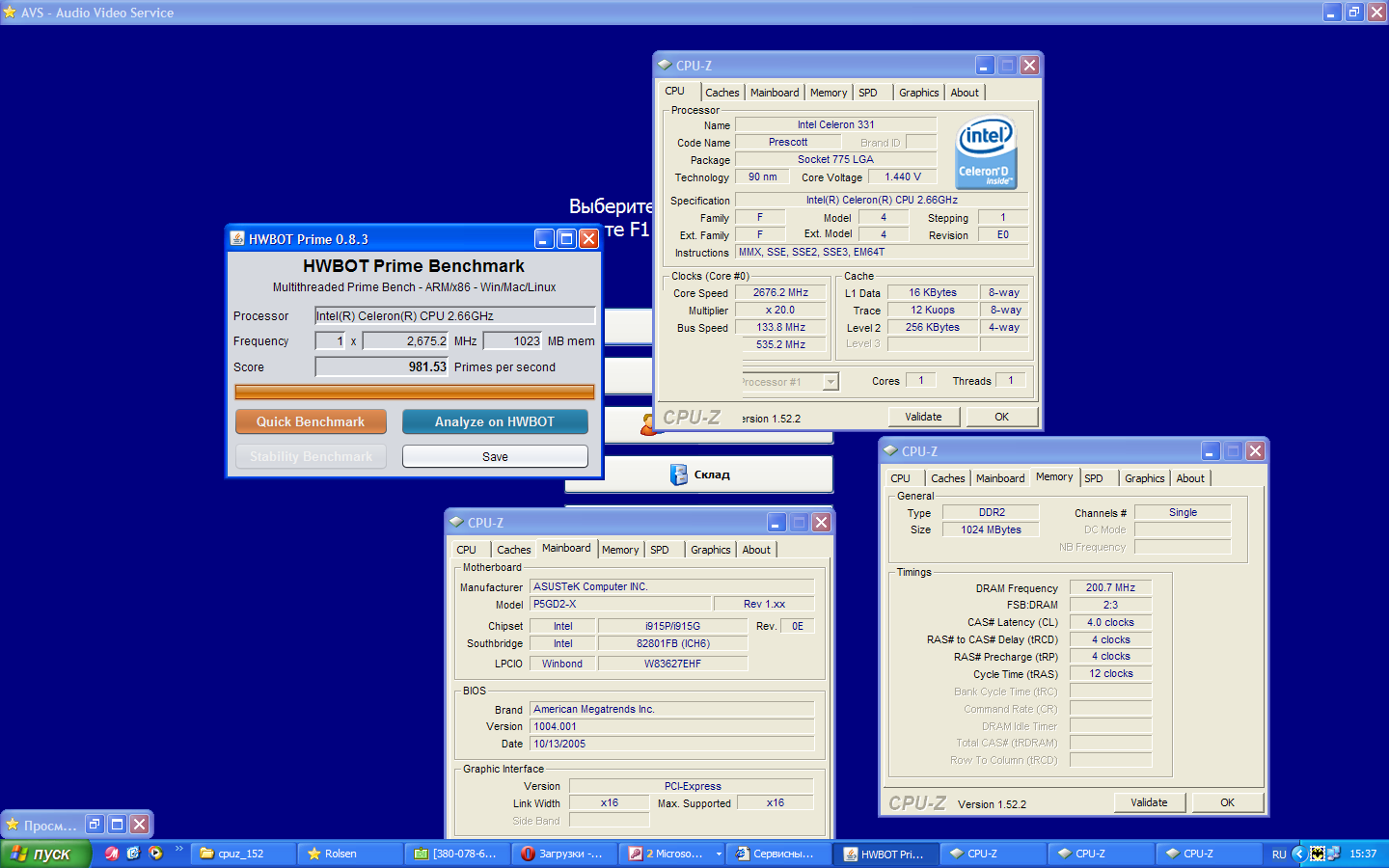The height and width of the screenshot is (868, 1389).
Task: Open Mainboard tab in top CPU-Z window
Action: 775,93
